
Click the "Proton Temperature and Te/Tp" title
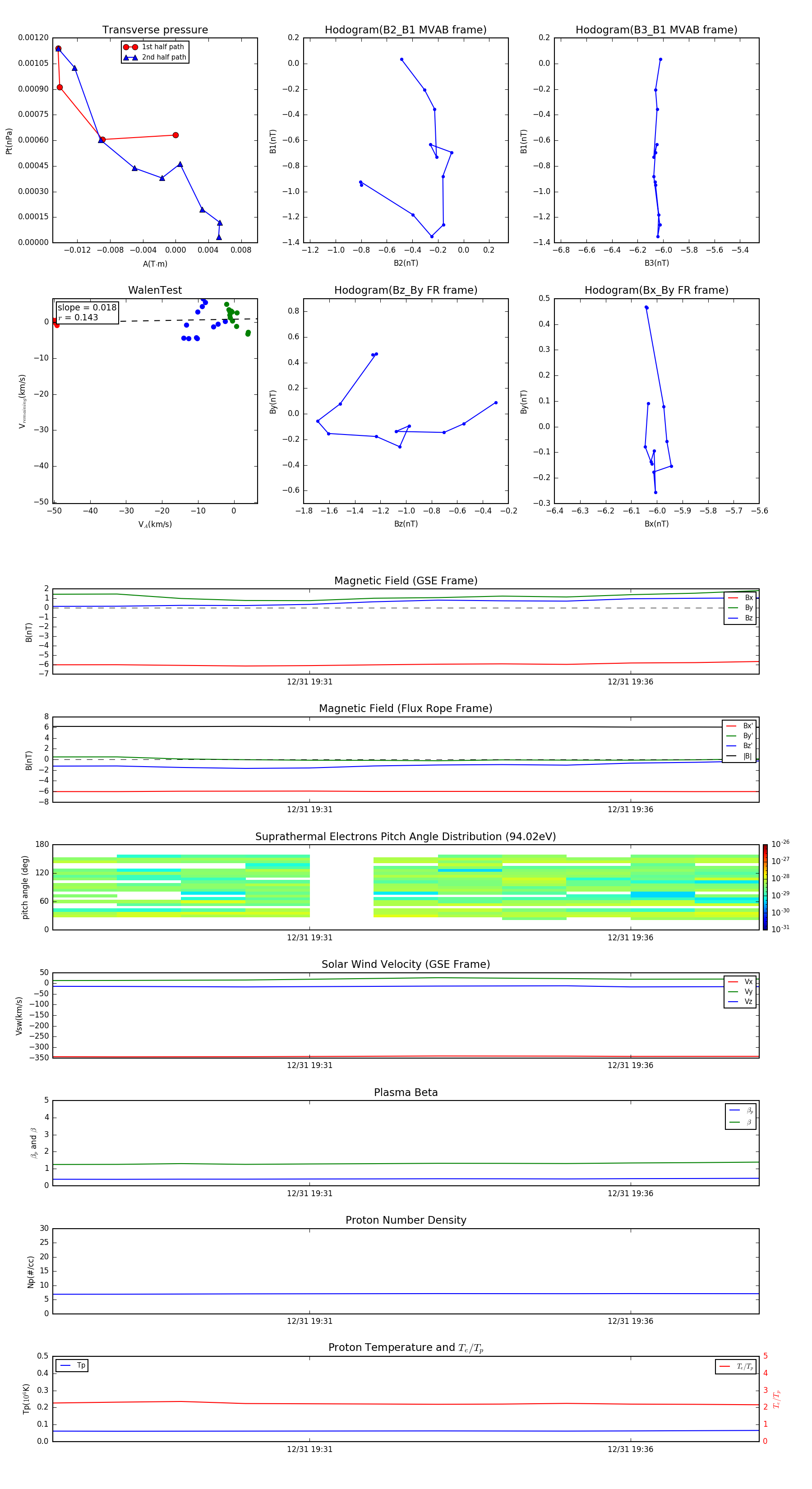coord(406,1348)
